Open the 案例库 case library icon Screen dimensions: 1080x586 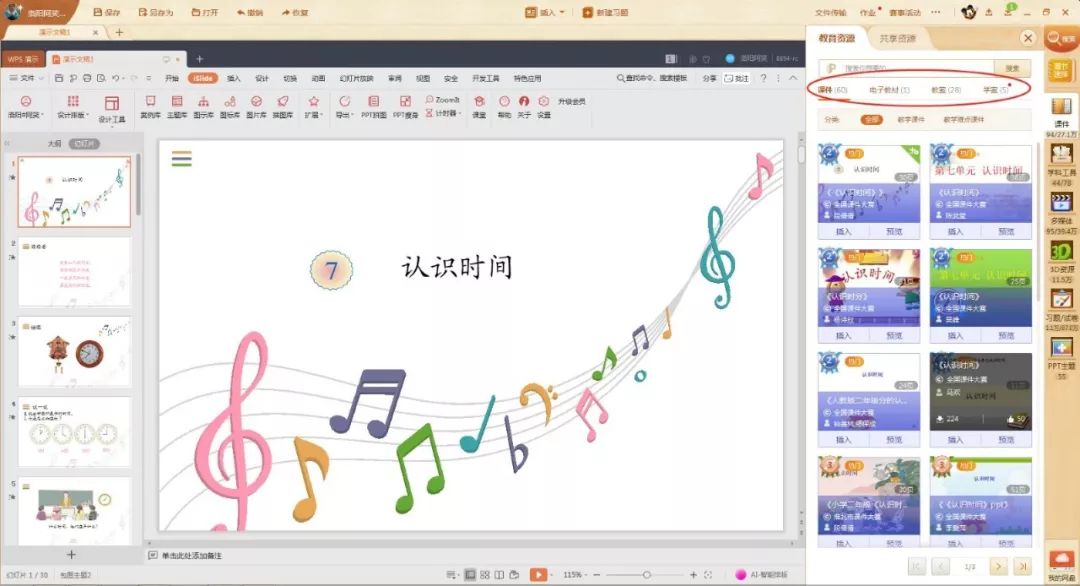click(150, 106)
